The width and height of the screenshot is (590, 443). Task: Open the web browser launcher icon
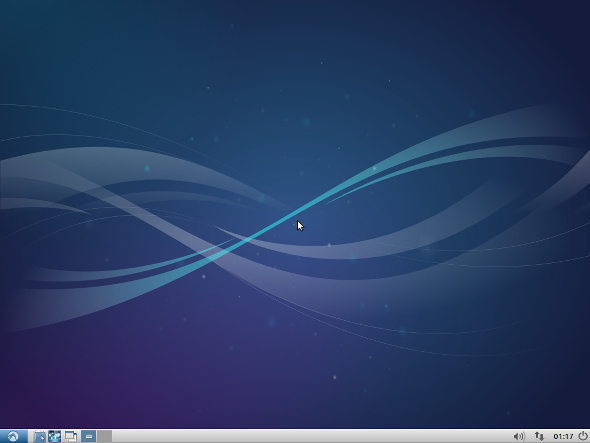coord(55,436)
